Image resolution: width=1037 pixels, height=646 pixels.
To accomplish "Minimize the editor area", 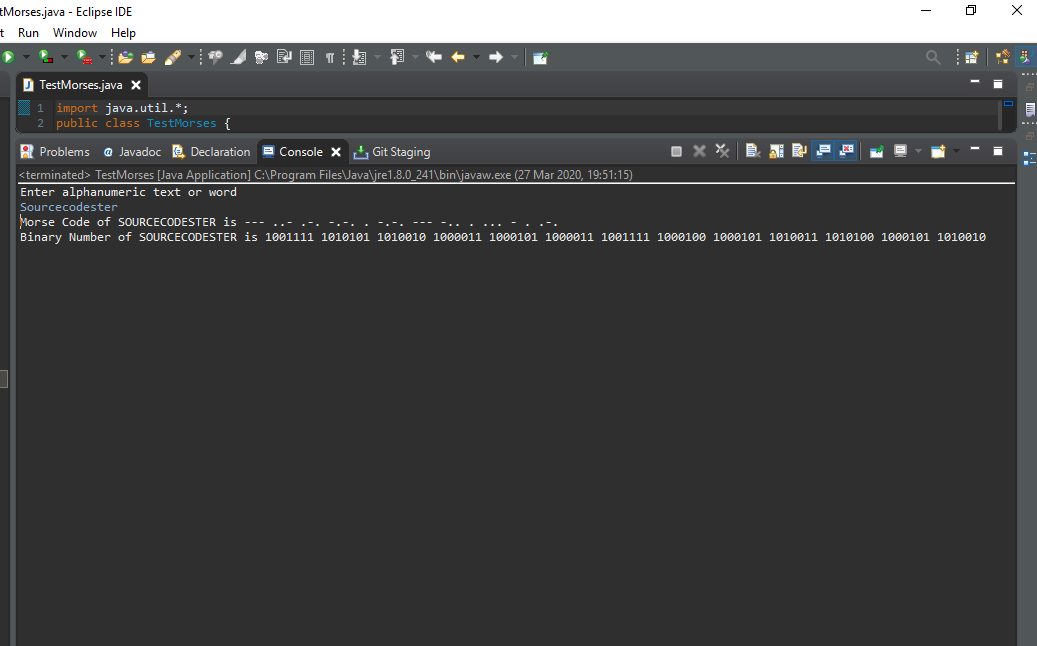I will (973, 84).
